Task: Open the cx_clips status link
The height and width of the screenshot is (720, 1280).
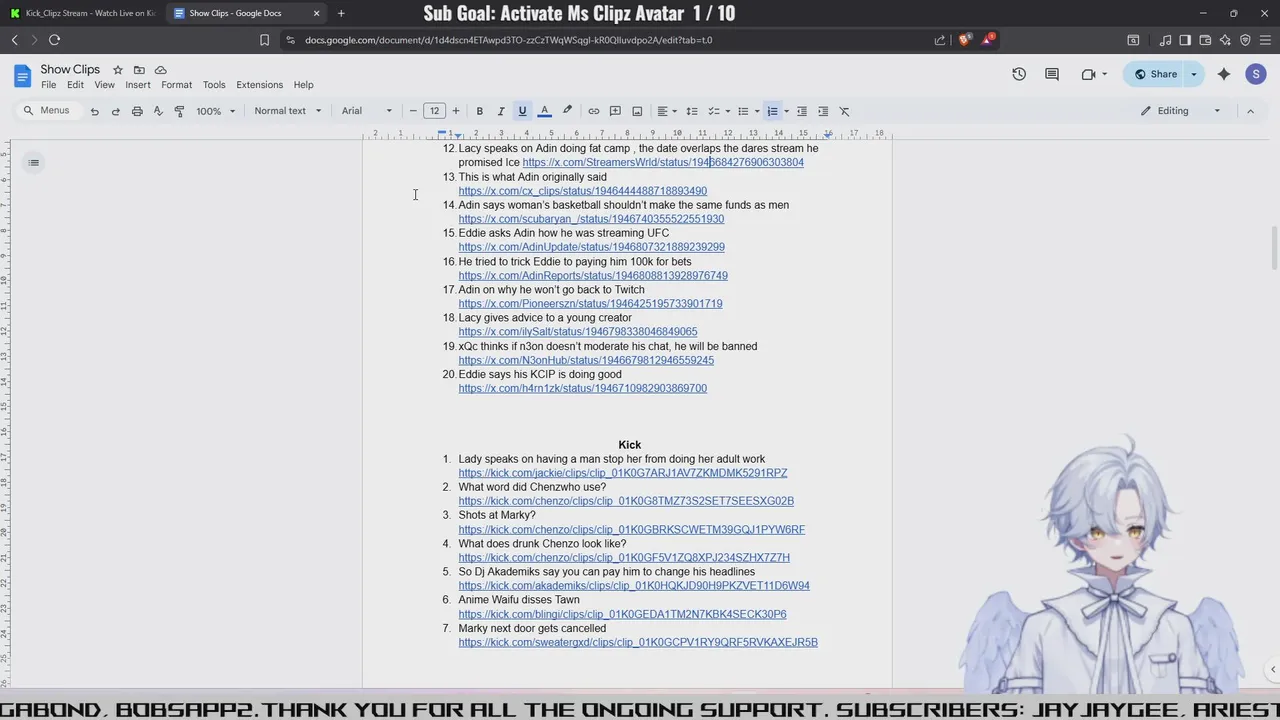Action: [x=582, y=191]
